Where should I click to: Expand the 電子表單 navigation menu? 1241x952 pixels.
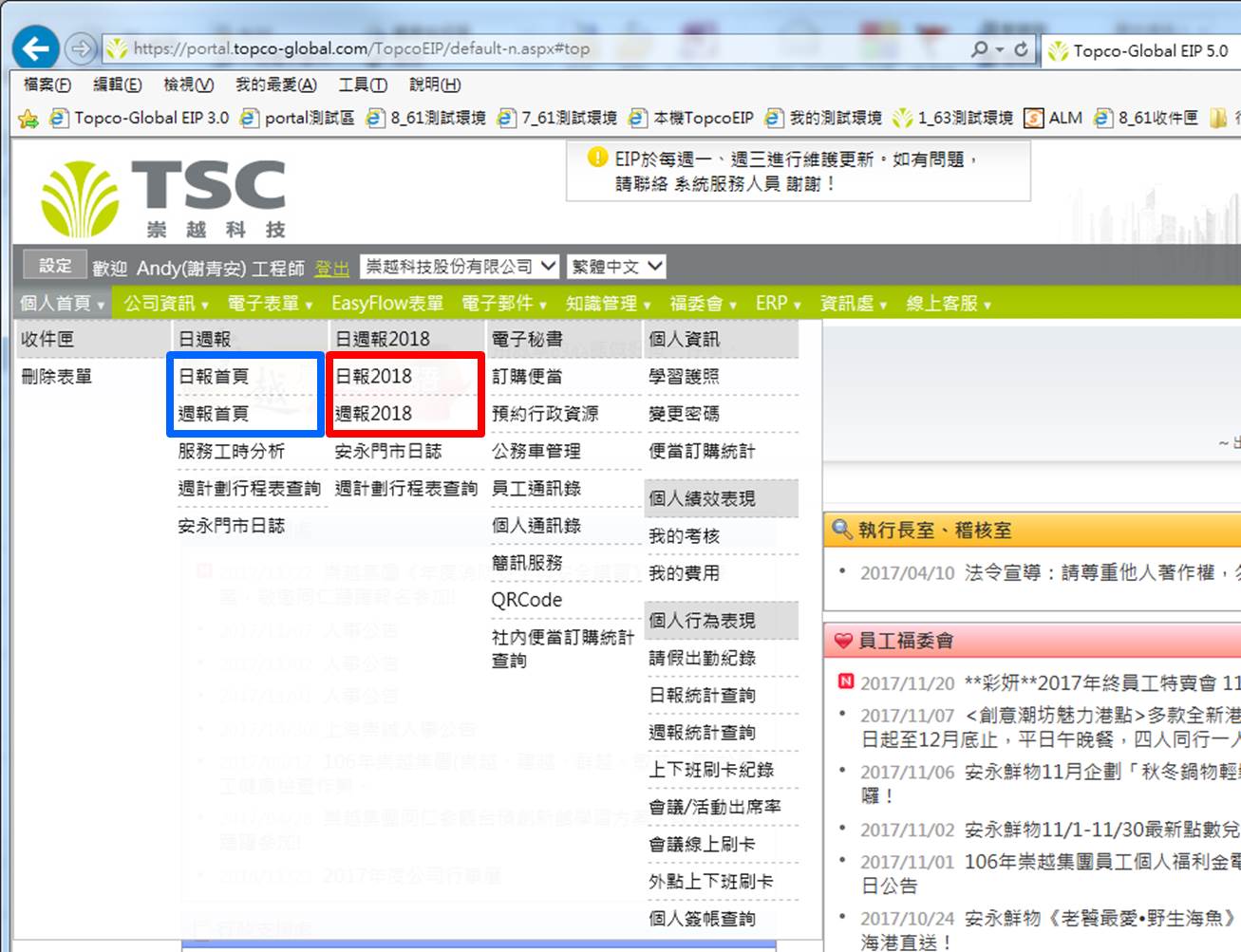click(x=270, y=303)
